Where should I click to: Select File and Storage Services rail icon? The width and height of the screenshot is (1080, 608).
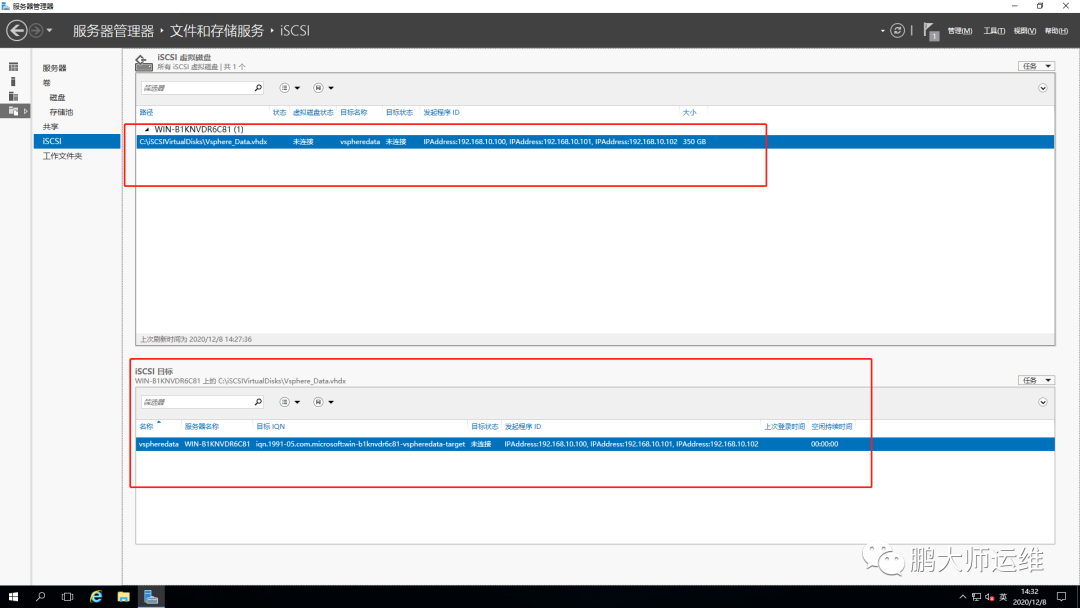[x=14, y=111]
